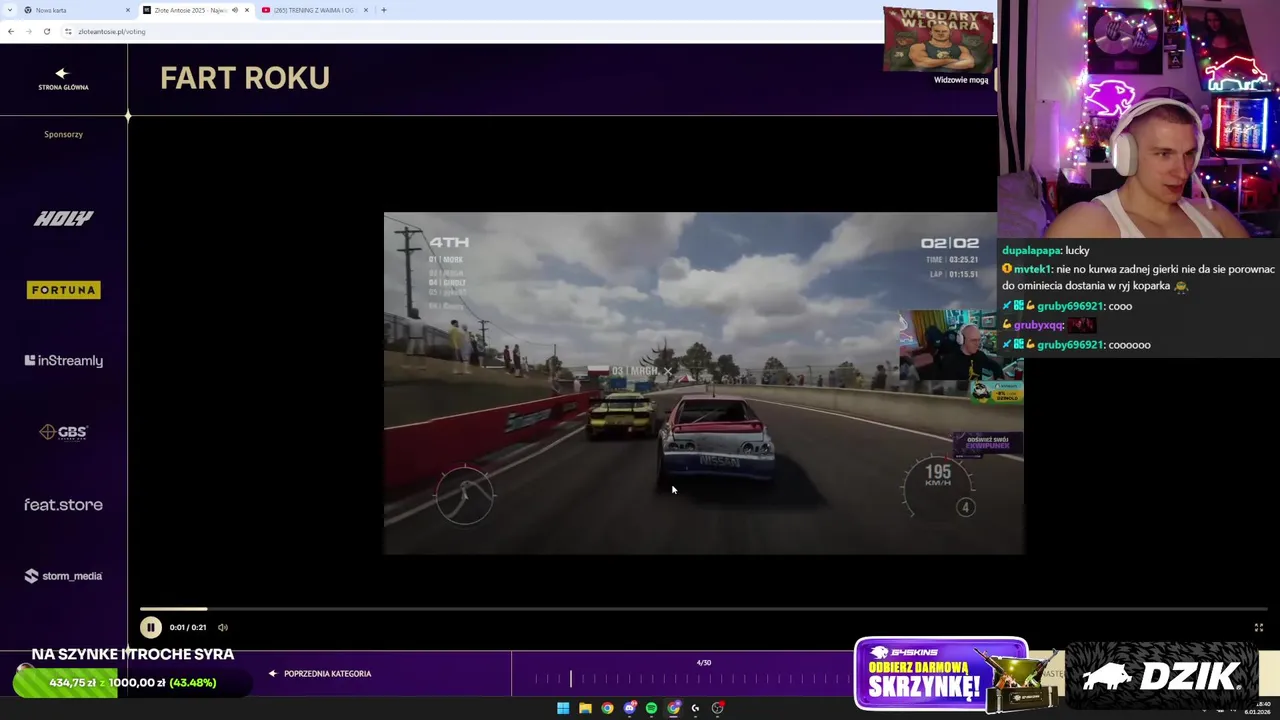
Task: Go back to Poprzednia Kategoria
Action: point(320,674)
